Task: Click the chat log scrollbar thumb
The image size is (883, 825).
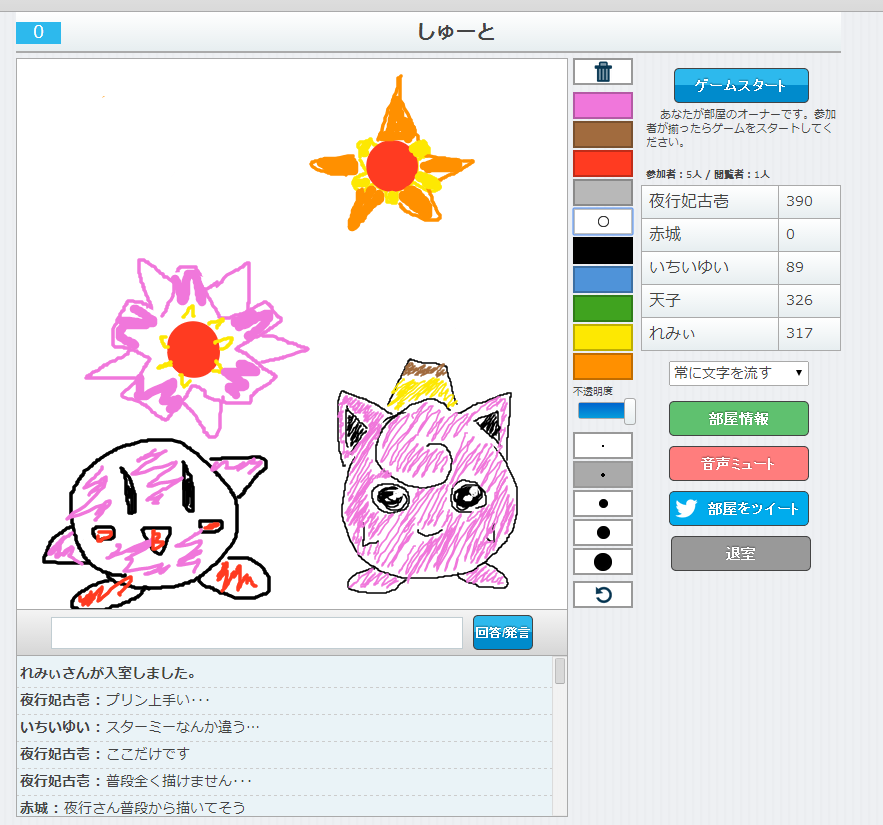Action: click(x=560, y=671)
